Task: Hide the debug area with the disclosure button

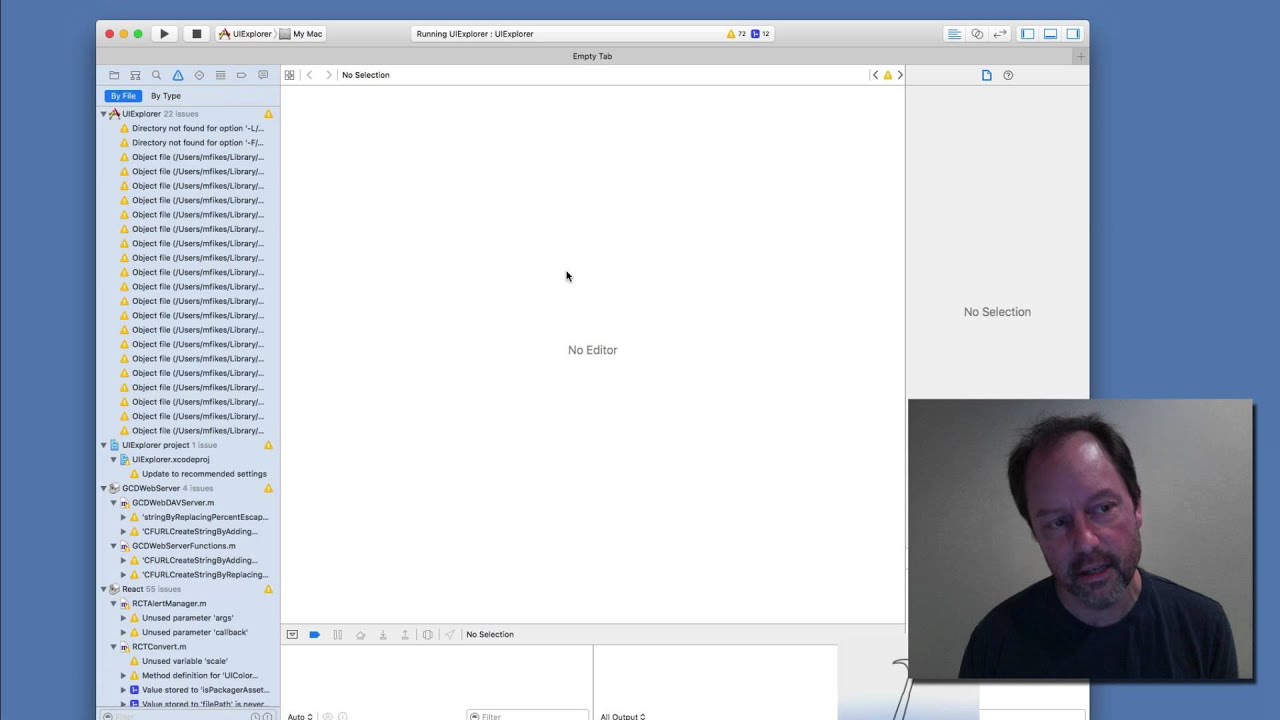Action: [292, 635]
